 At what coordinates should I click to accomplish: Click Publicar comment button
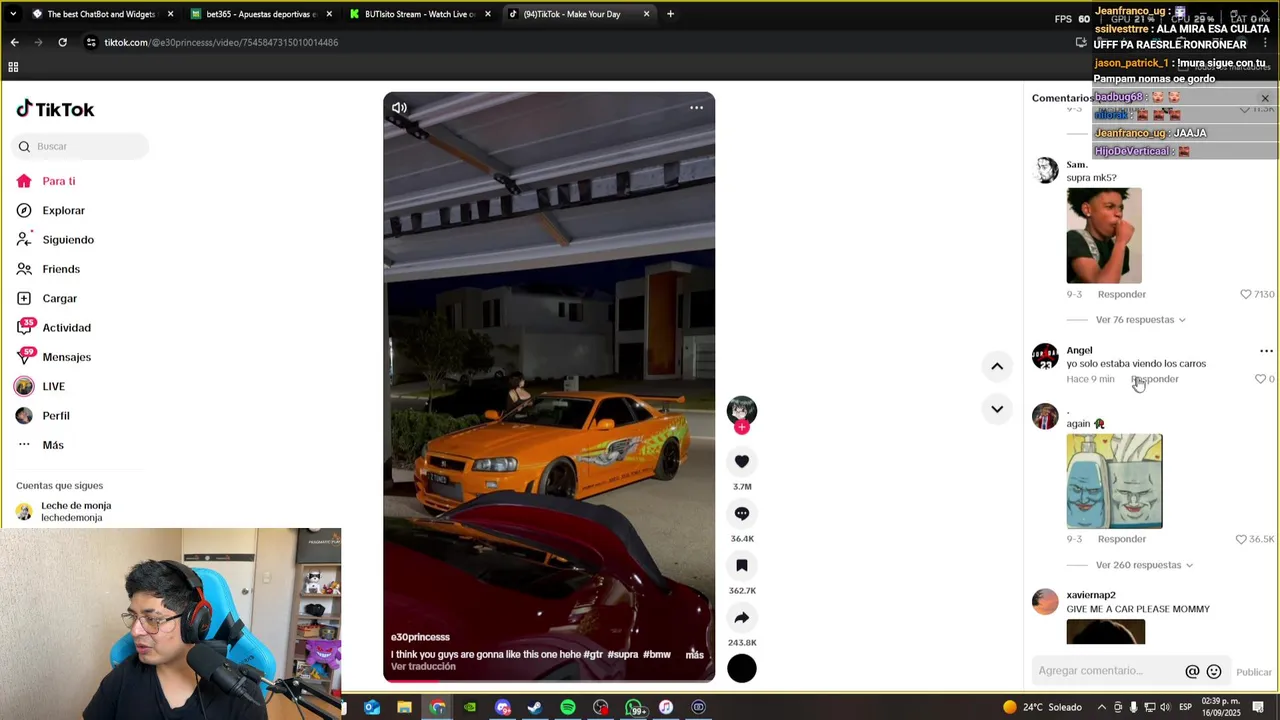point(1254,672)
